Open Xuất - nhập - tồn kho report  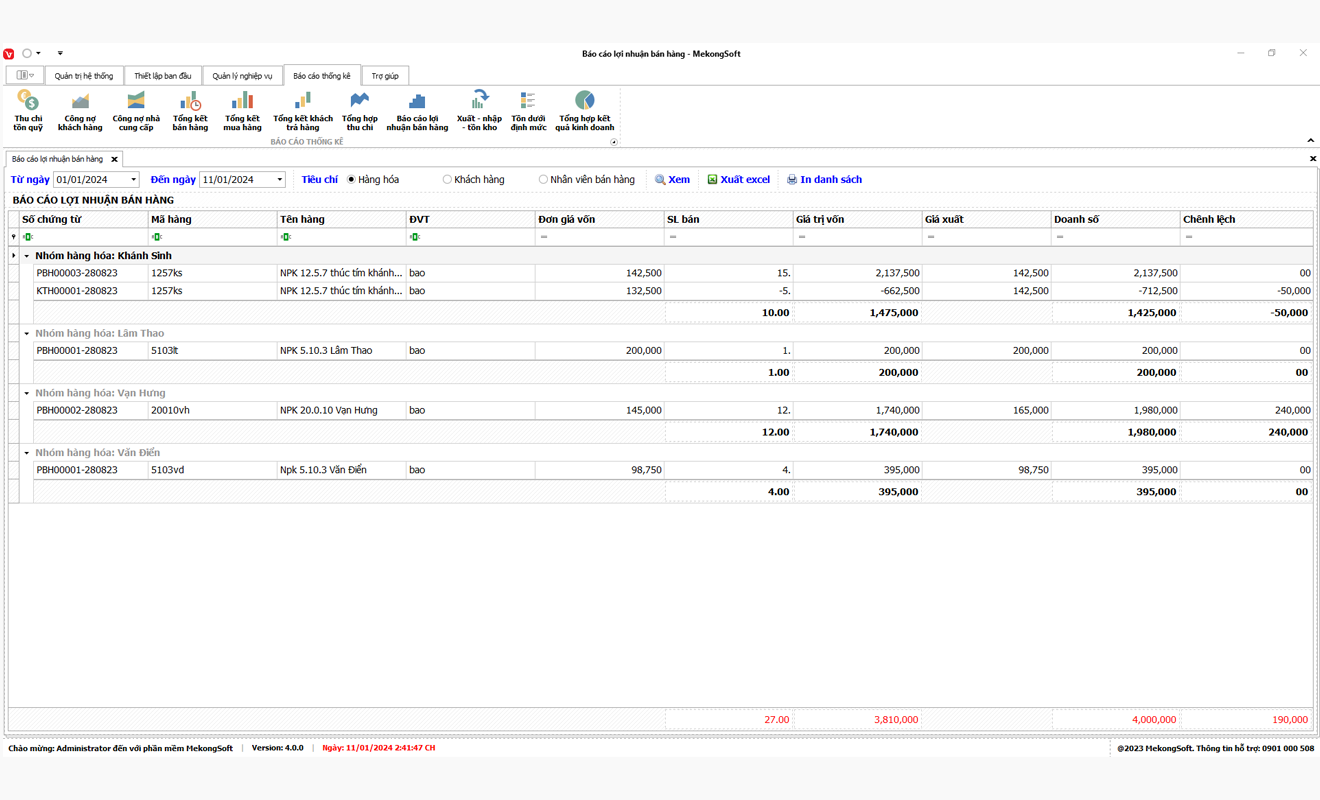pyautogui.click(x=479, y=110)
